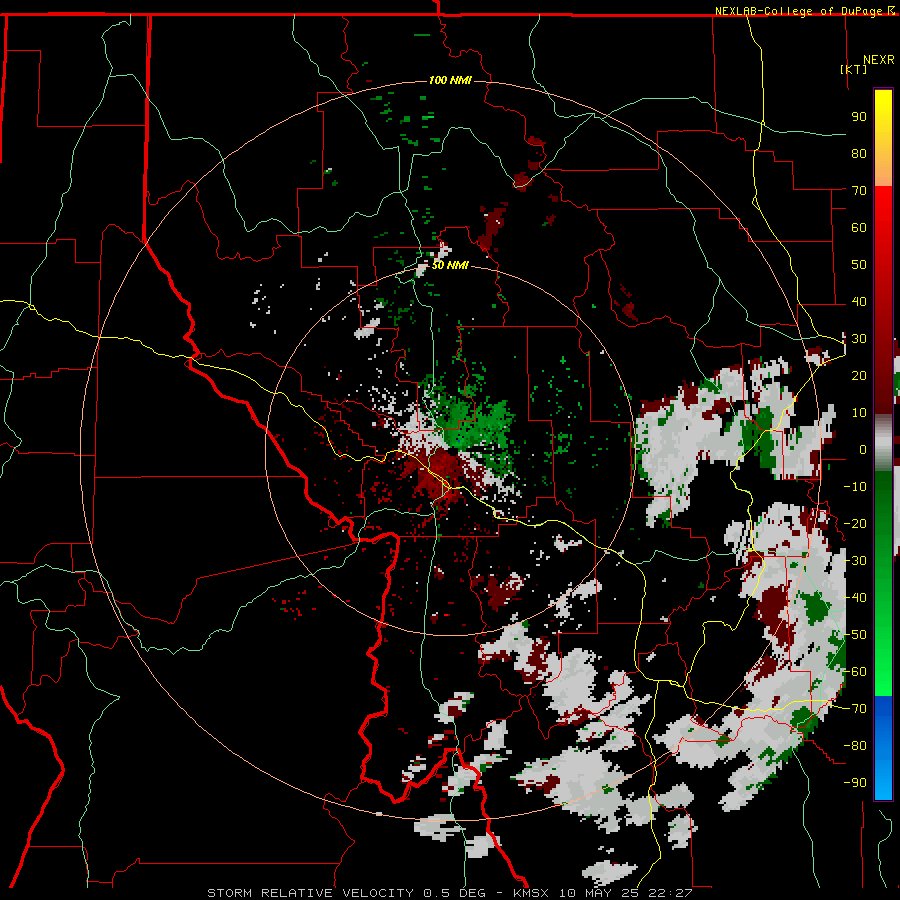
Task: Click the 40 value on velocity scale
Action: click(859, 301)
